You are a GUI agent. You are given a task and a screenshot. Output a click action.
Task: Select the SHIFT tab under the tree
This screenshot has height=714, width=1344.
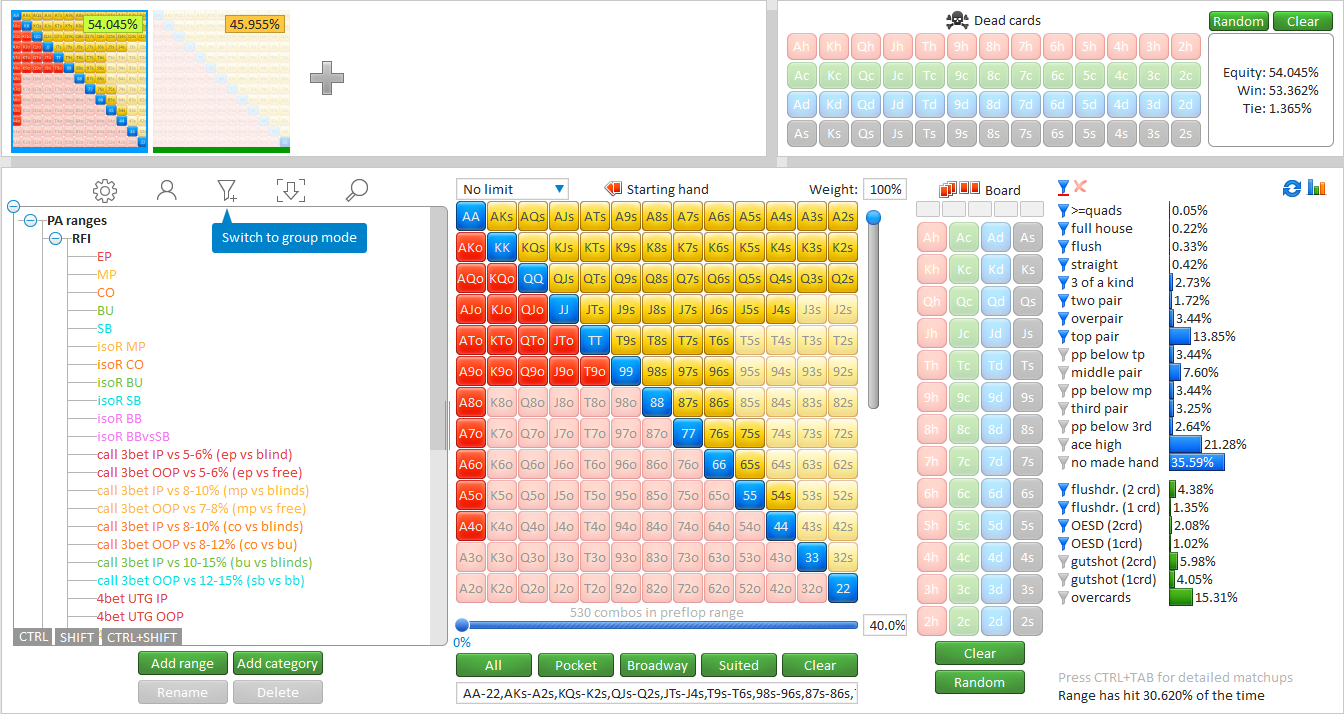(x=77, y=637)
